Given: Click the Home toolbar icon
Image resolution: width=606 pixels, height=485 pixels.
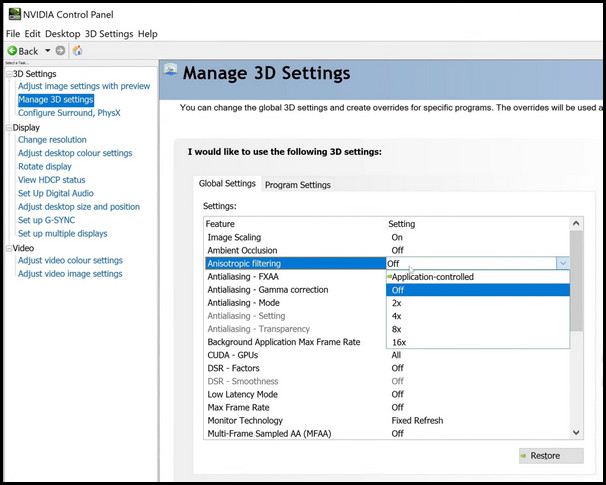Looking at the screenshot, I should click(78, 51).
